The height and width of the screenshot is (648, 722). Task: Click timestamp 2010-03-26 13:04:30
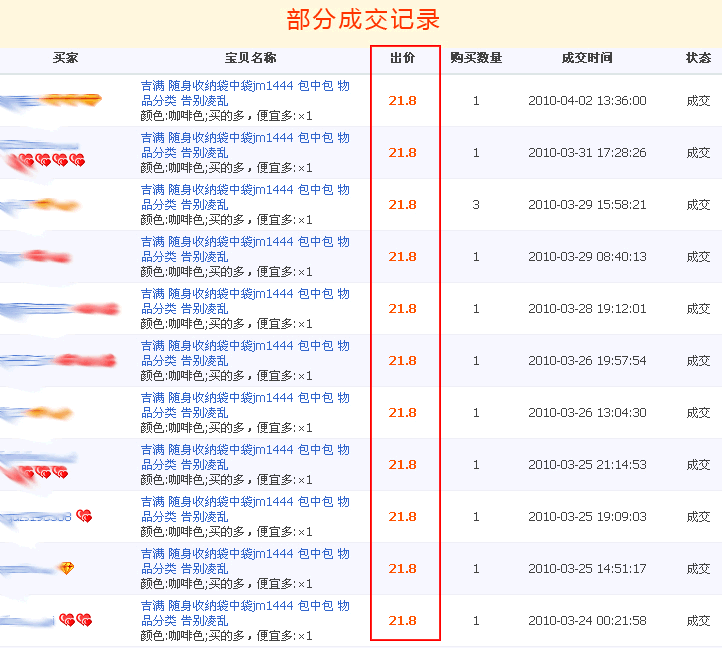(587, 413)
